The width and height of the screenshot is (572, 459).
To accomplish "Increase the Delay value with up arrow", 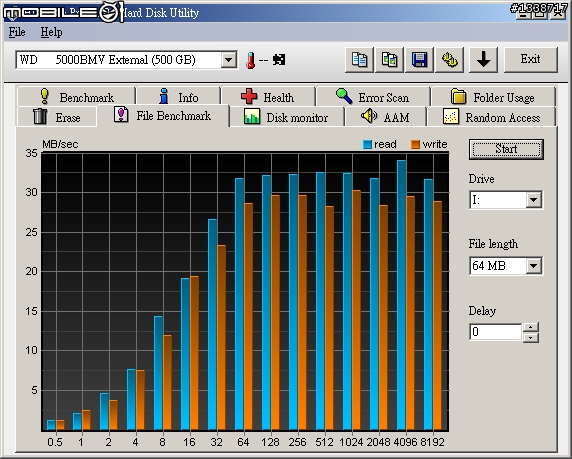I will click(531, 327).
